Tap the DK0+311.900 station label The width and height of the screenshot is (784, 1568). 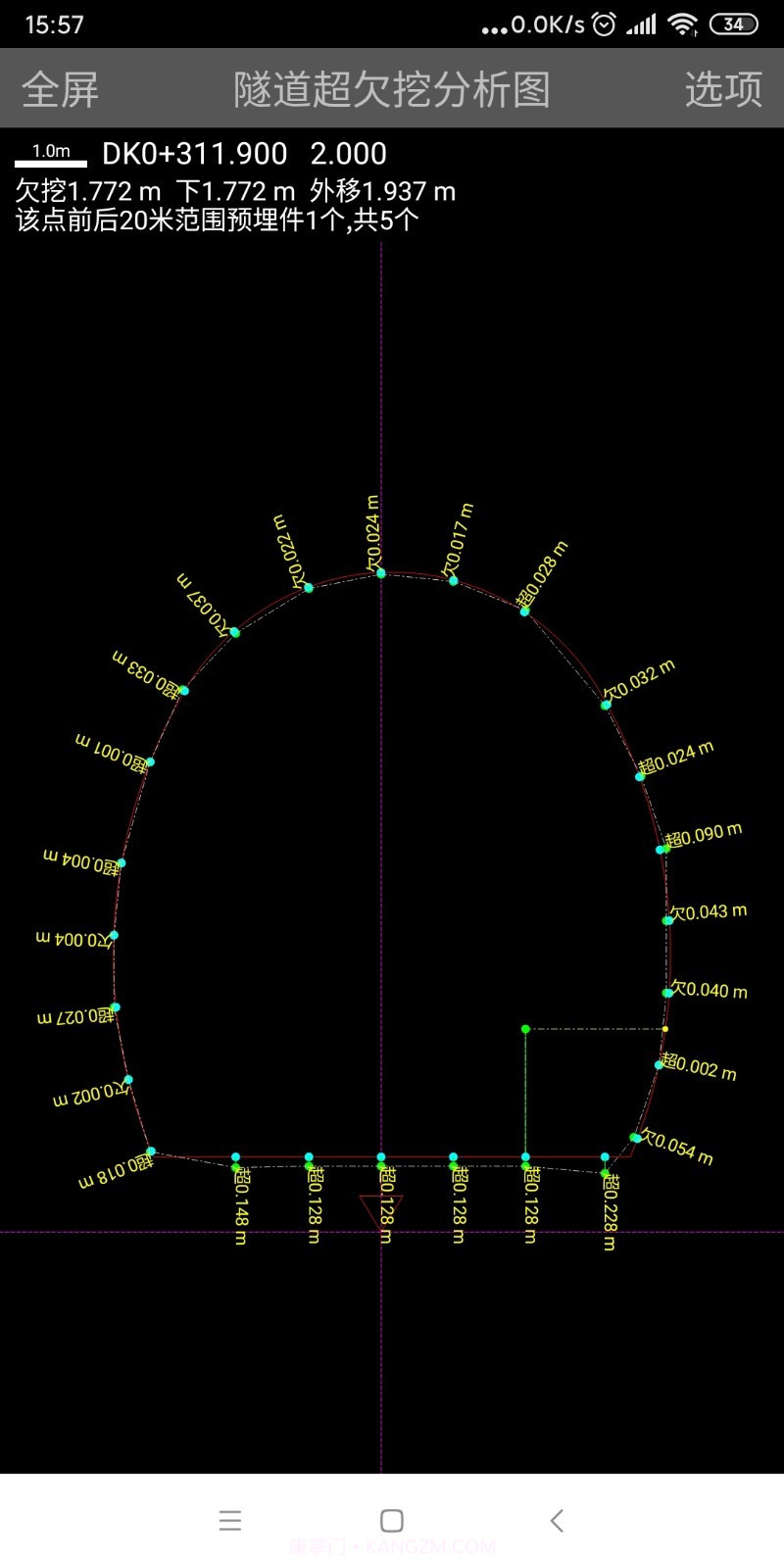coord(194,154)
